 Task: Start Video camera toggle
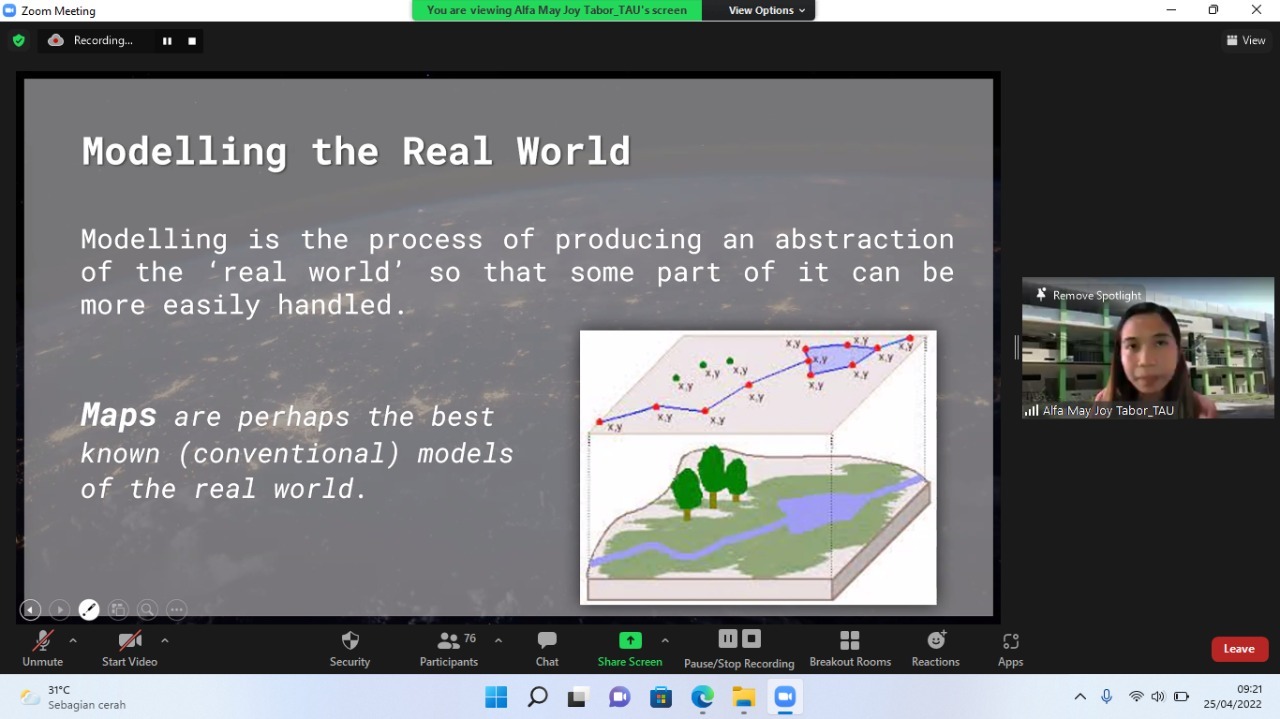point(129,648)
